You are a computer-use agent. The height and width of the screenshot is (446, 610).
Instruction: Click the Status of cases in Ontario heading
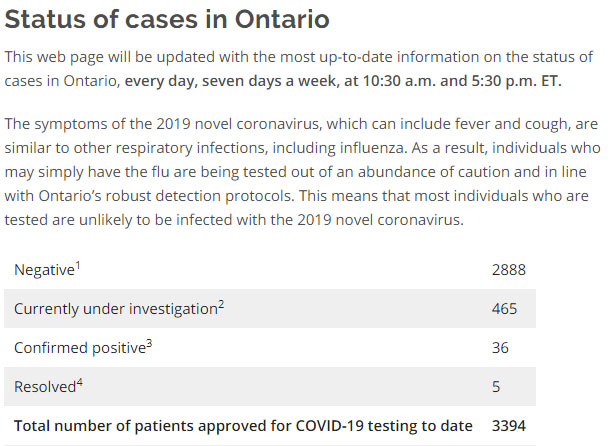[166, 19]
